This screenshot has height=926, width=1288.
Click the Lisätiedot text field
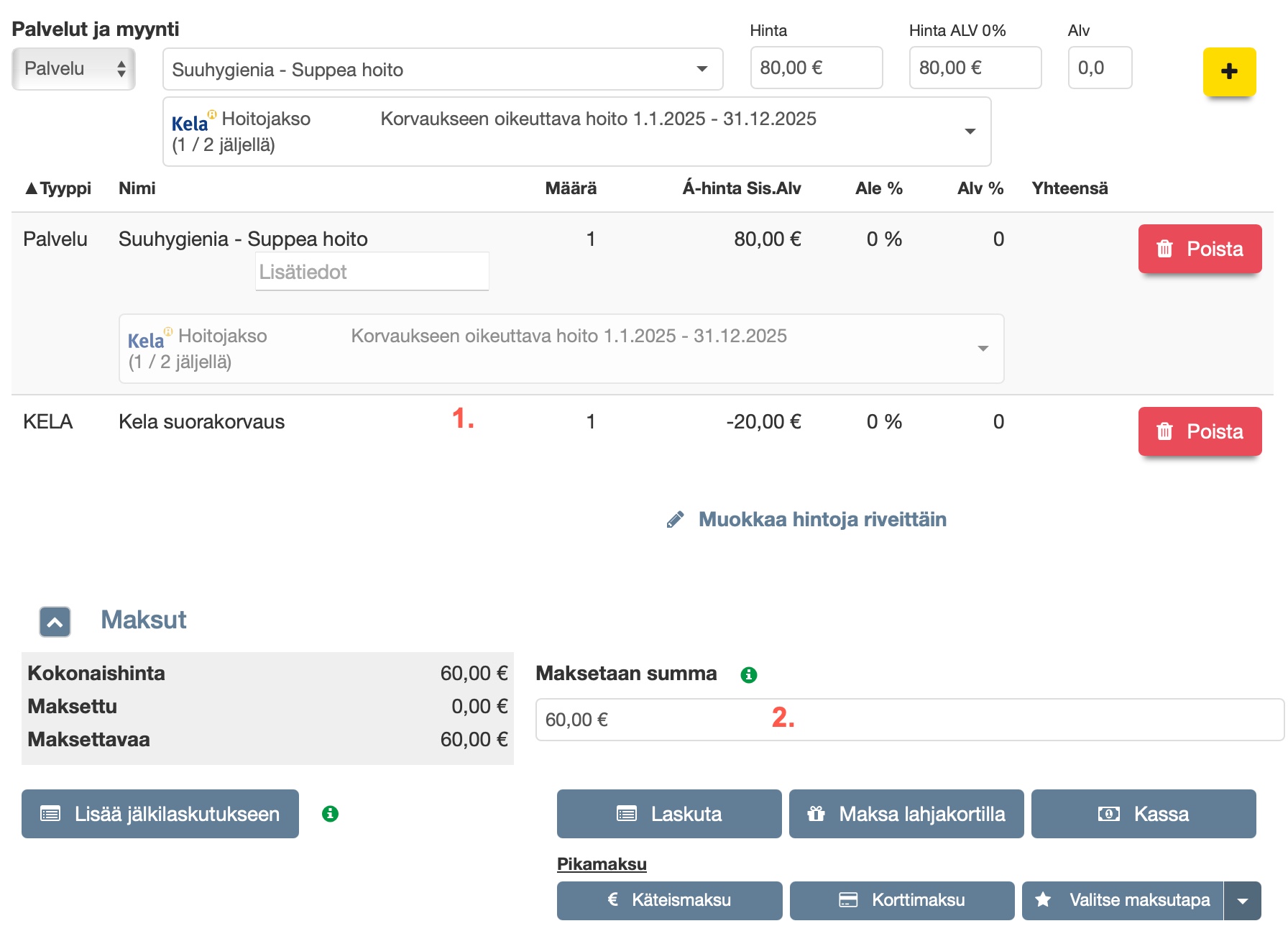[x=372, y=272]
